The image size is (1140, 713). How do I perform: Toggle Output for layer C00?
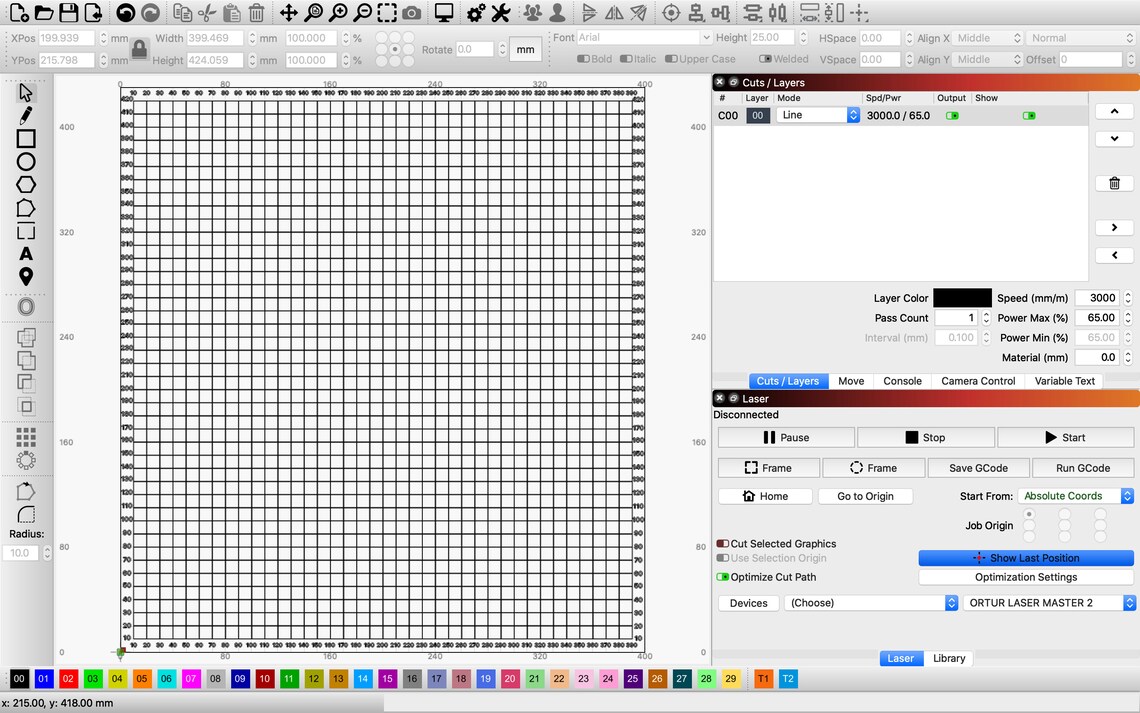953,115
